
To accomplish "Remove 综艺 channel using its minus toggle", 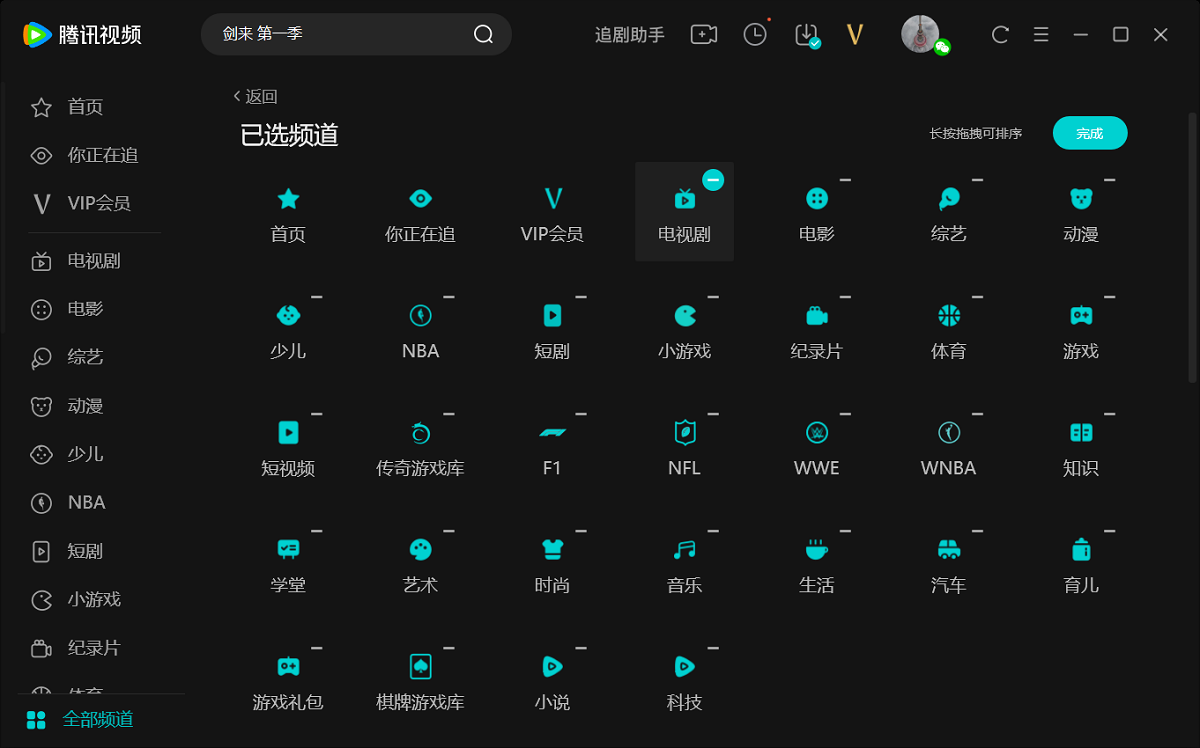I will click(977, 180).
